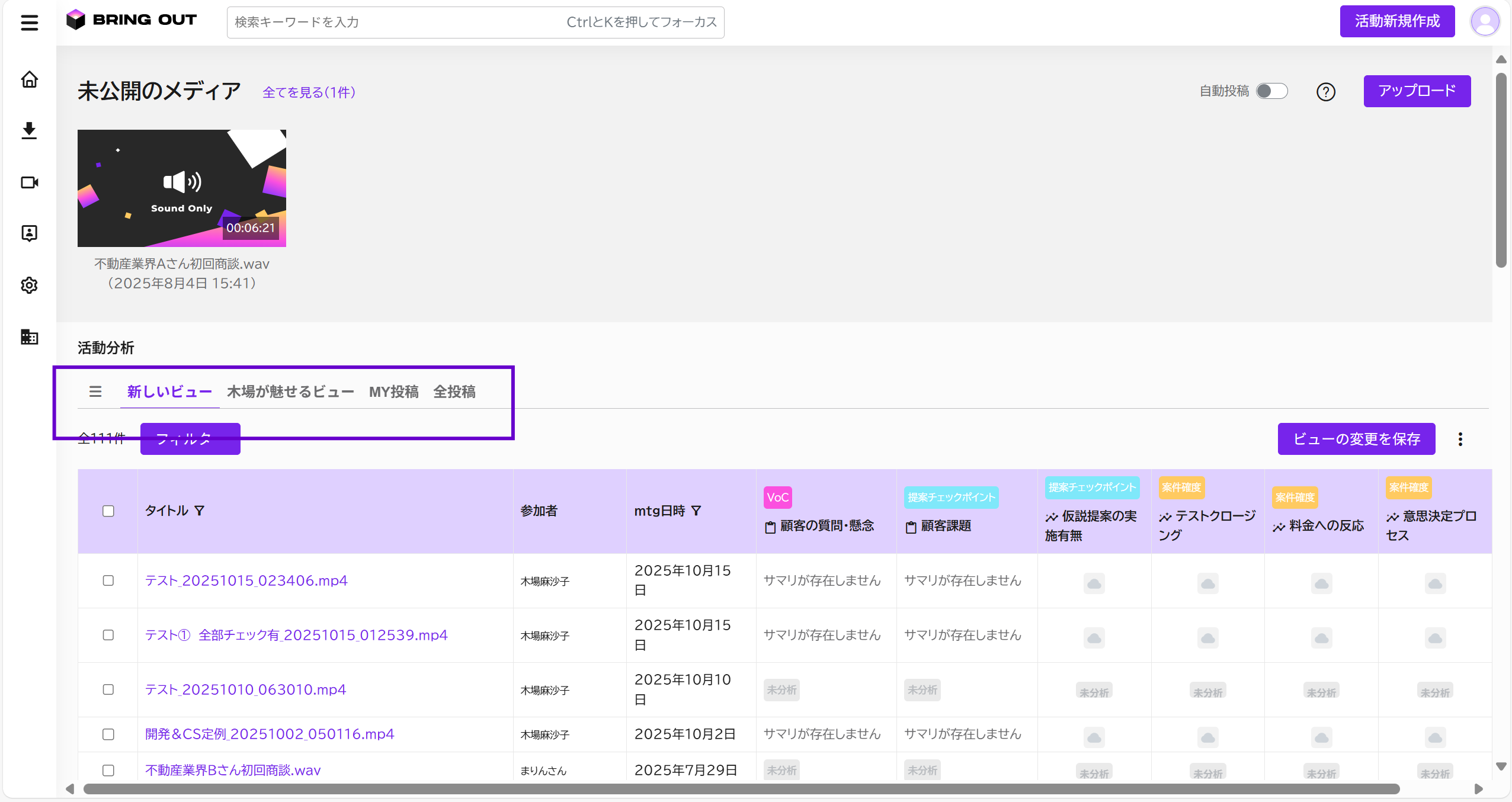Open the 全てを見る(1件) link
Screen dimensions: 1512x802
tap(309, 92)
